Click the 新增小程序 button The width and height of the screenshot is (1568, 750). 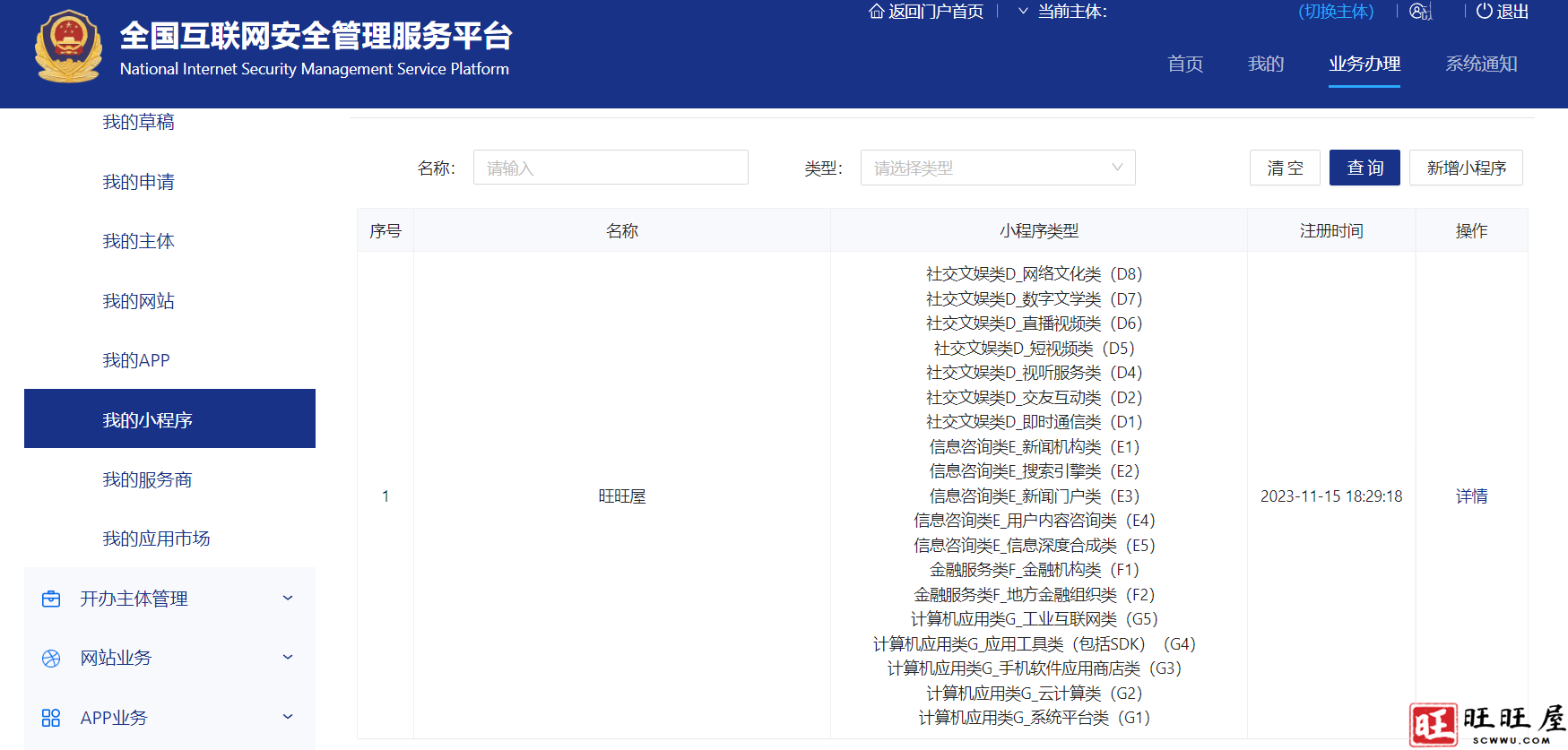pyautogui.click(x=1466, y=168)
